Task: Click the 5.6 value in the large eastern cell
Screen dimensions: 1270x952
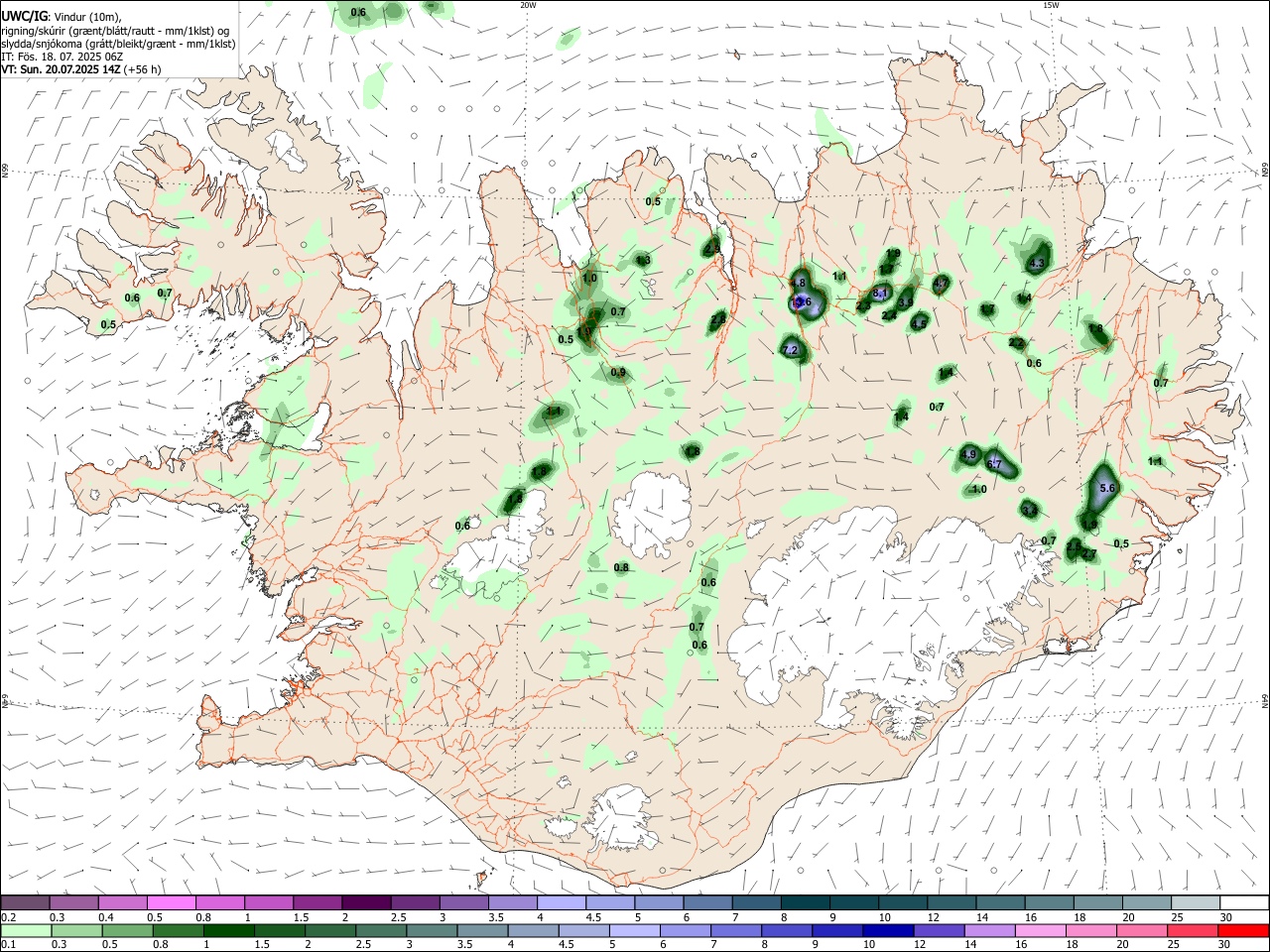Action: 1108,489
